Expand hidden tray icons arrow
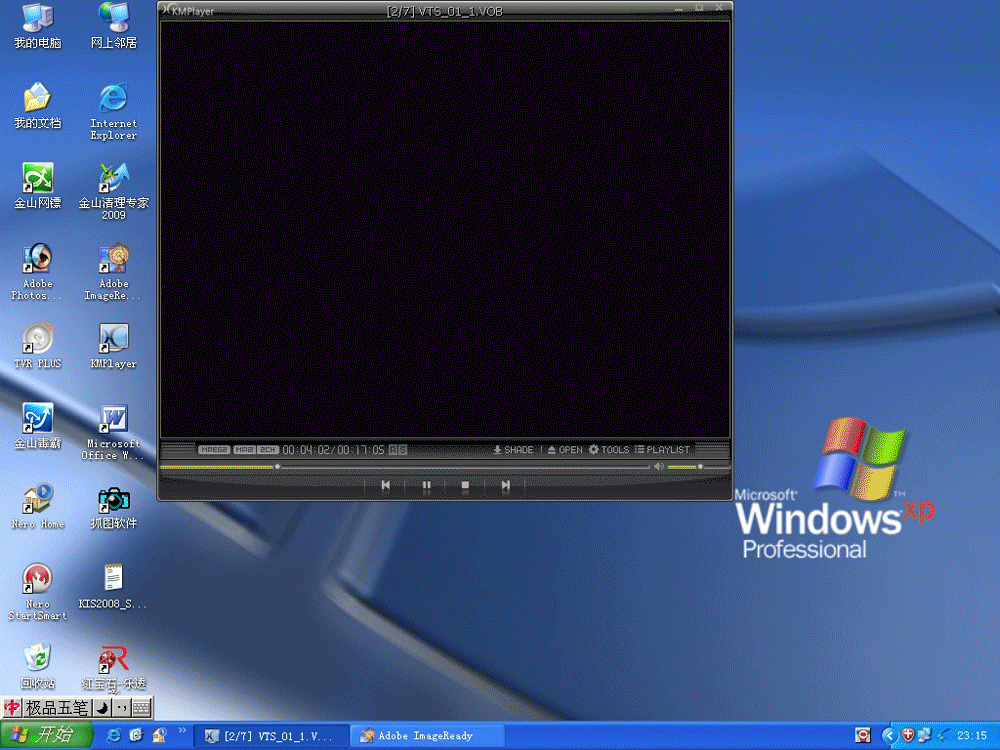The image size is (1000, 750). 888,736
